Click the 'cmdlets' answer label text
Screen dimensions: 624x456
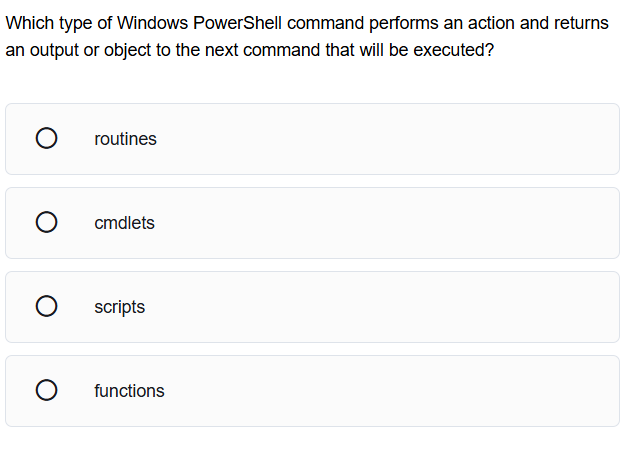[x=124, y=223]
